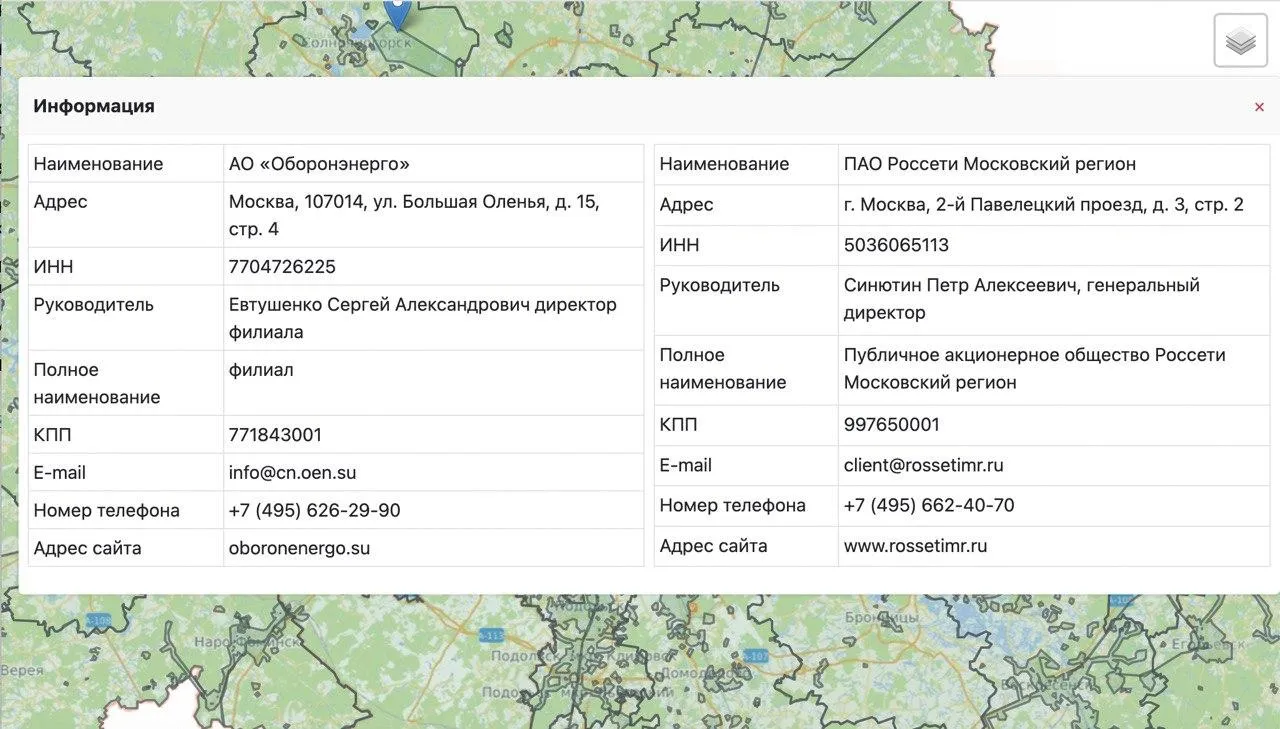Select the ИНН value 7704726225

[x=282, y=267]
